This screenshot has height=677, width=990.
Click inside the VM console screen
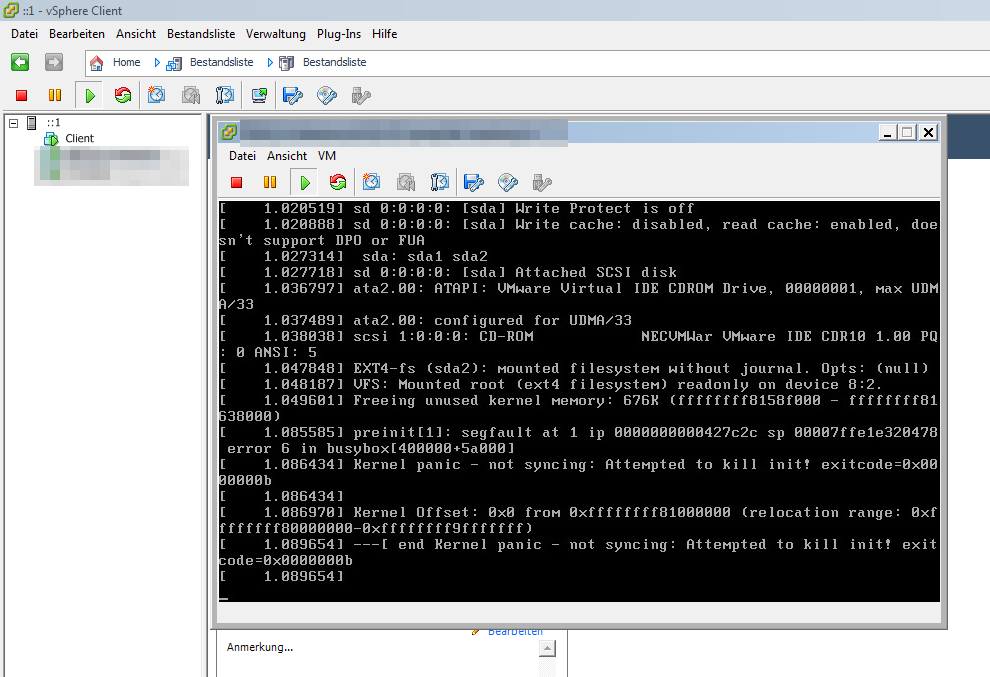579,401
